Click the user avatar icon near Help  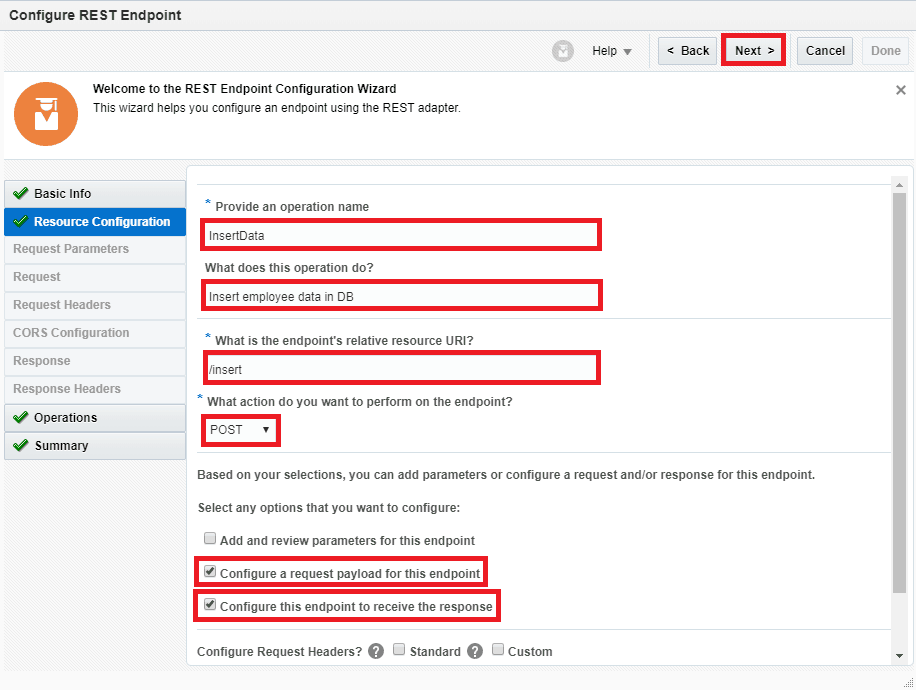click(562, 50)
